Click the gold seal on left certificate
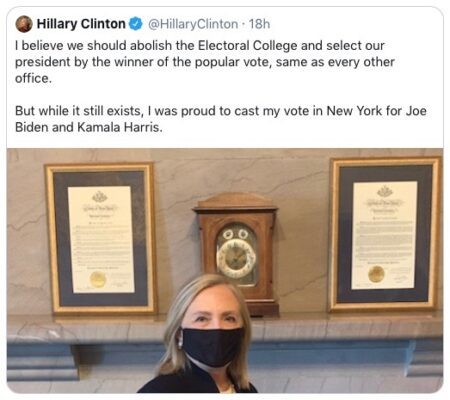 point(98,279)
